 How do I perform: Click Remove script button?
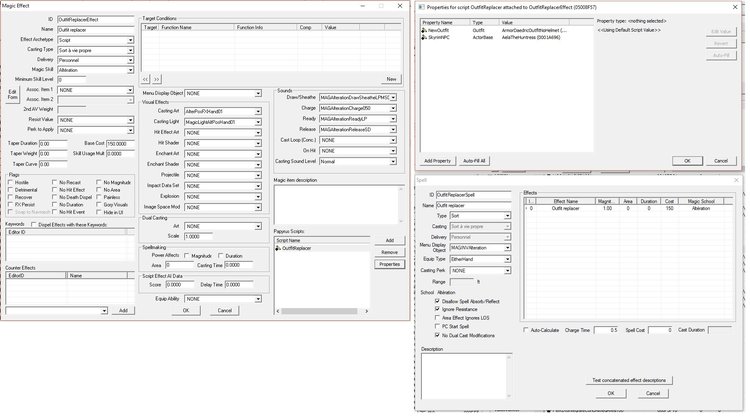(x=389, y=252)
